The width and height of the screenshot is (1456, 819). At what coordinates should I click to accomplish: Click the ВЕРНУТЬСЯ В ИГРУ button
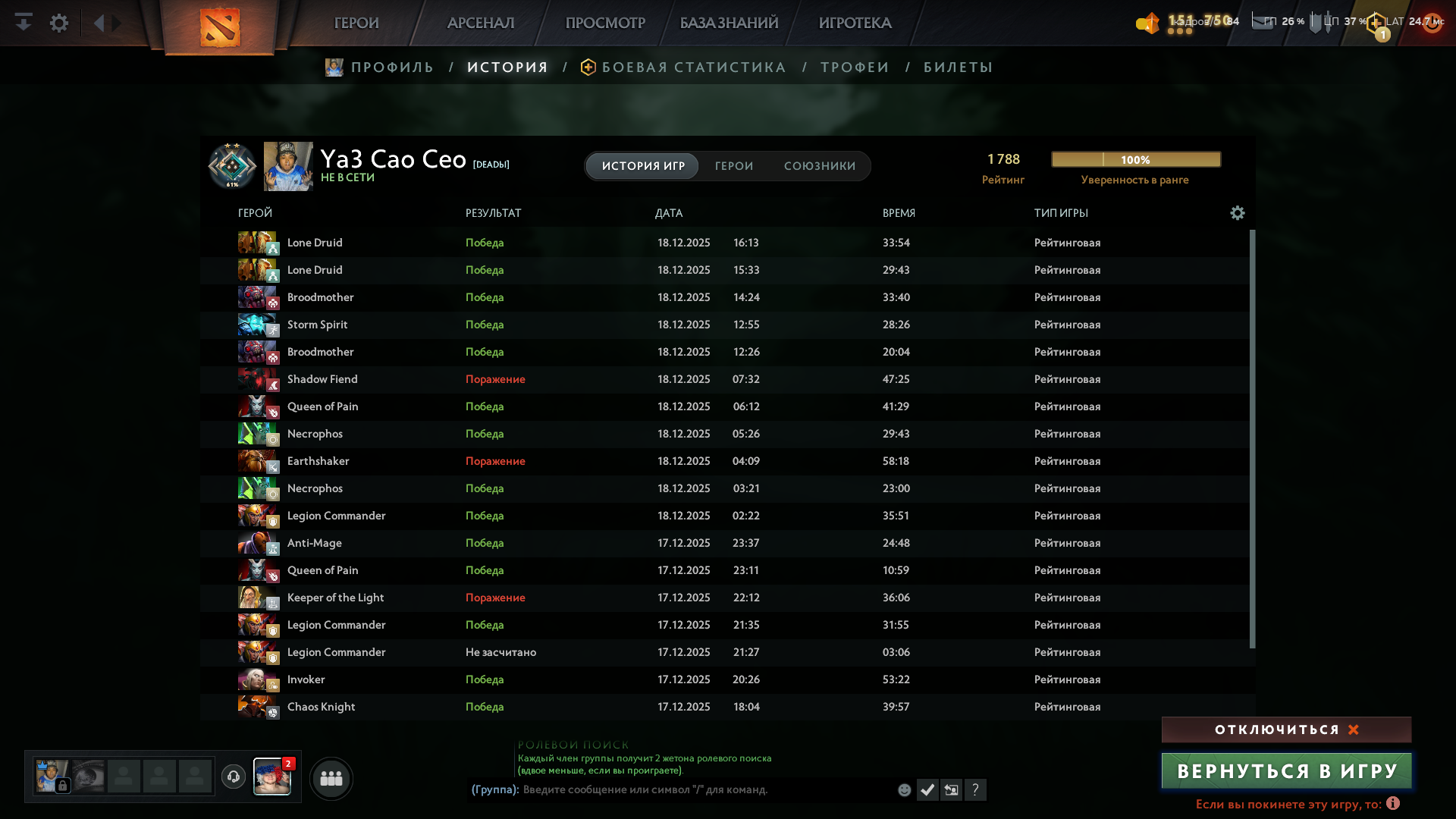(x=1286, y=771)
